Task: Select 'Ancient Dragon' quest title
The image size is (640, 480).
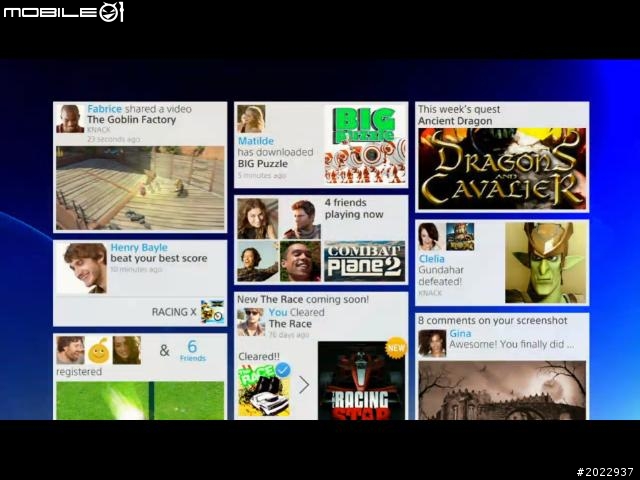Action: (455, 121)
